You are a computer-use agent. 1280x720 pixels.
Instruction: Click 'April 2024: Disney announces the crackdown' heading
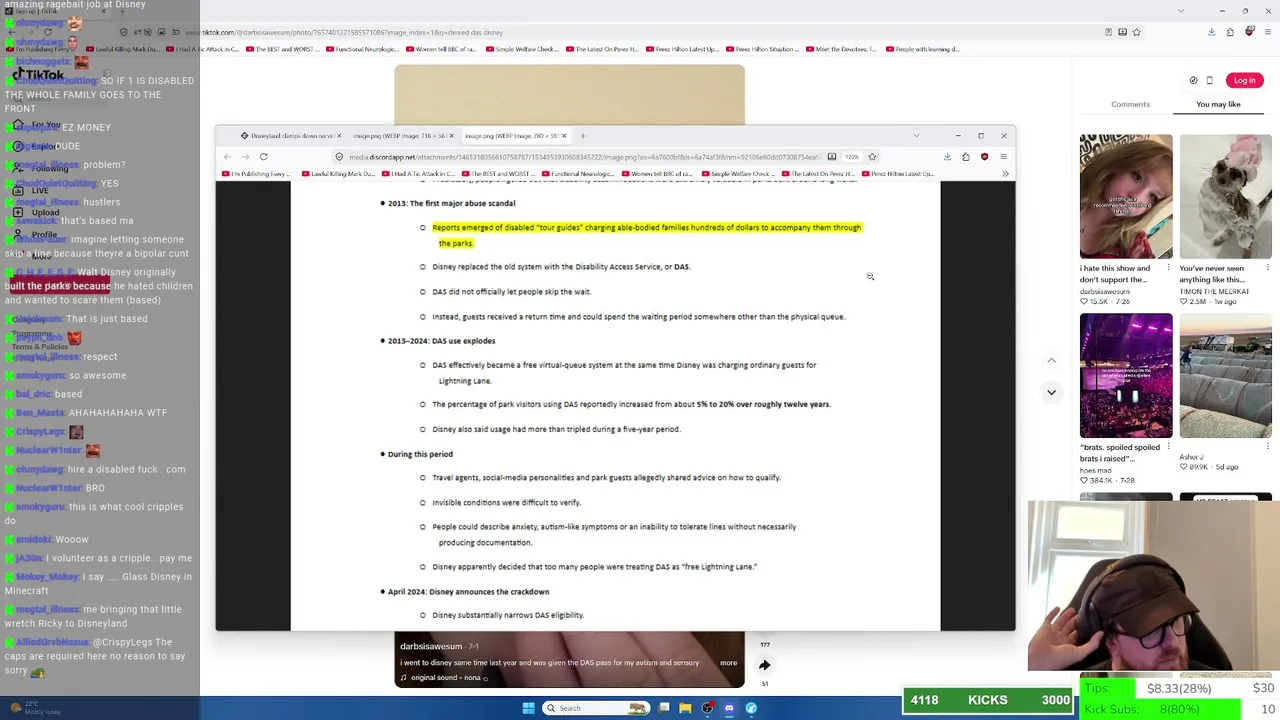pyautogui.click(x=468, y=592)
